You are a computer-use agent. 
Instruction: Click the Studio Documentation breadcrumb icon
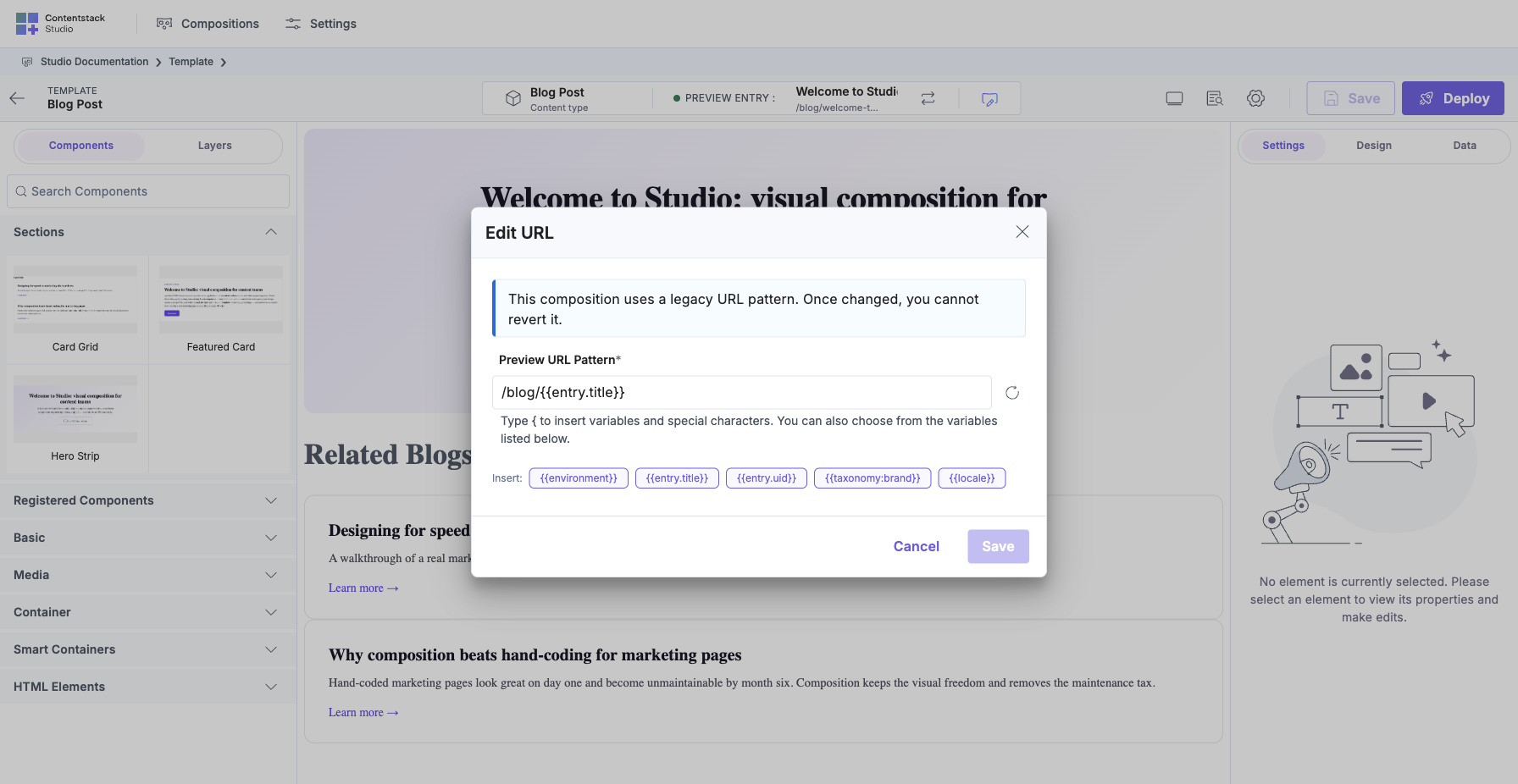coord(27,62)
